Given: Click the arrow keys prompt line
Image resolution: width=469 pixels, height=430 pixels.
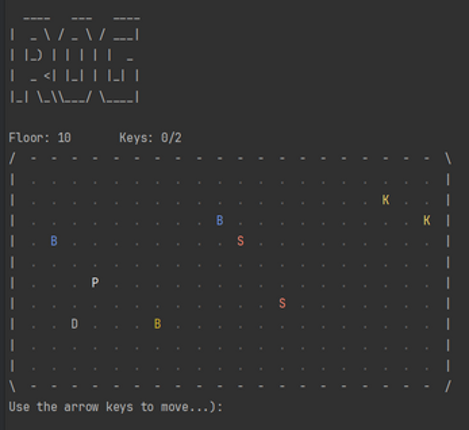Looking at the screenshot, I should point(115,407).
